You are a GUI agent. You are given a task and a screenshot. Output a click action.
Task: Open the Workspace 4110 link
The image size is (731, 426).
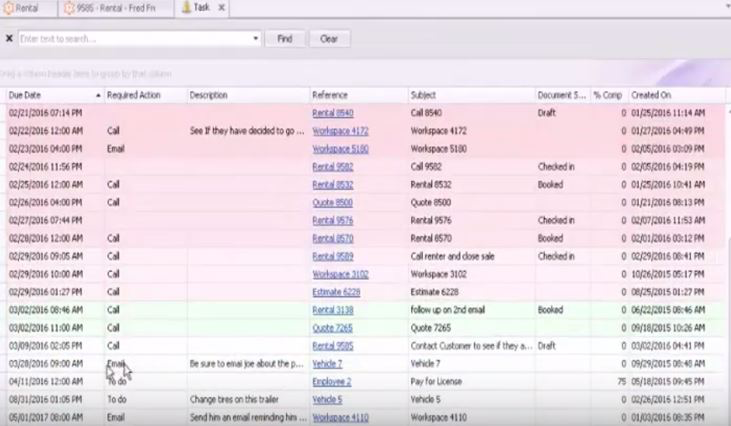(340, 418)
